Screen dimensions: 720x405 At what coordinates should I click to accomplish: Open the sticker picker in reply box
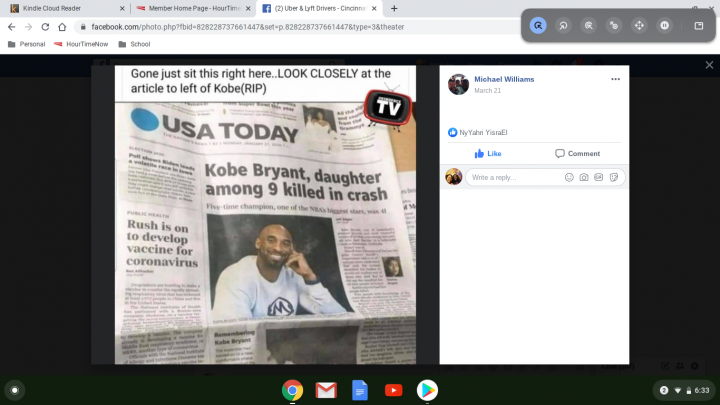614,177
